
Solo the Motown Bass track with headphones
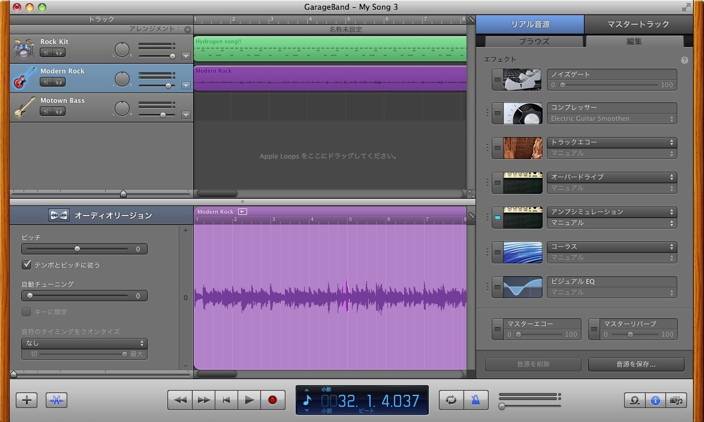[59, 111]
